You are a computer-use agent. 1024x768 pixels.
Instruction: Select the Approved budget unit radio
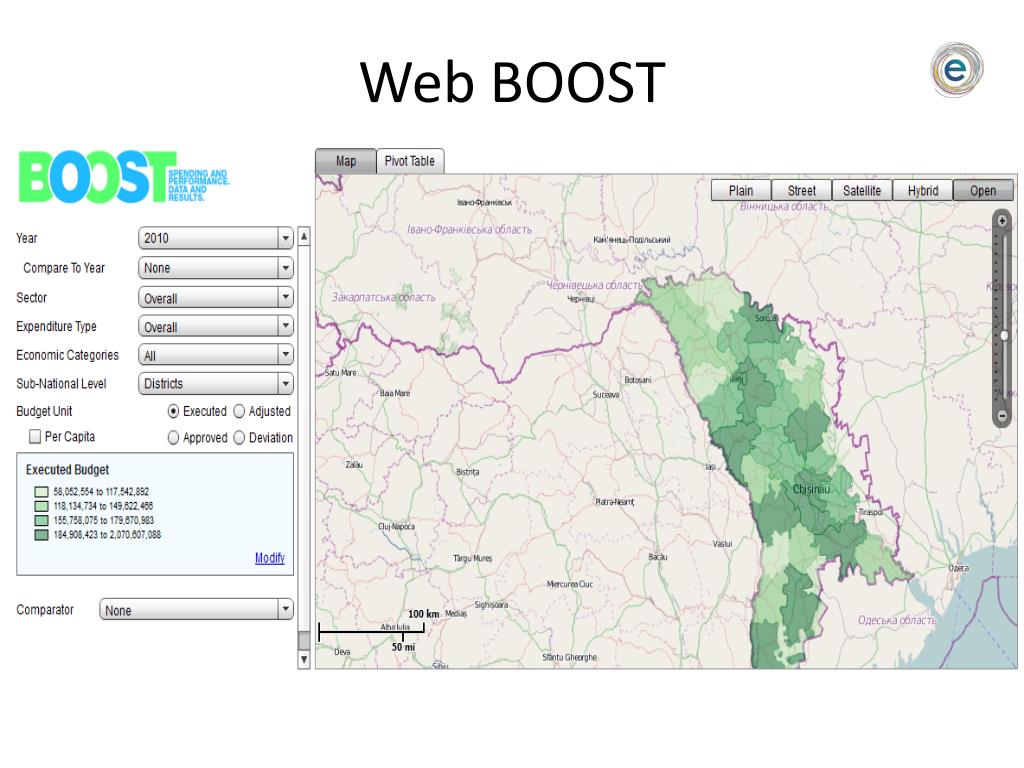click(x=173, y=438)
